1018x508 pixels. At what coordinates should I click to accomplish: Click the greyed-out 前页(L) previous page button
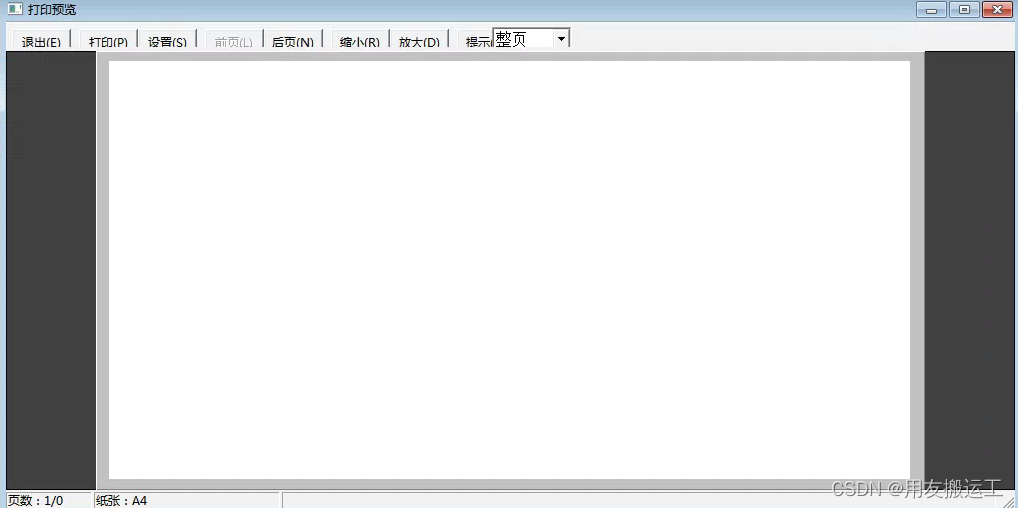click(x=234, y=40)
